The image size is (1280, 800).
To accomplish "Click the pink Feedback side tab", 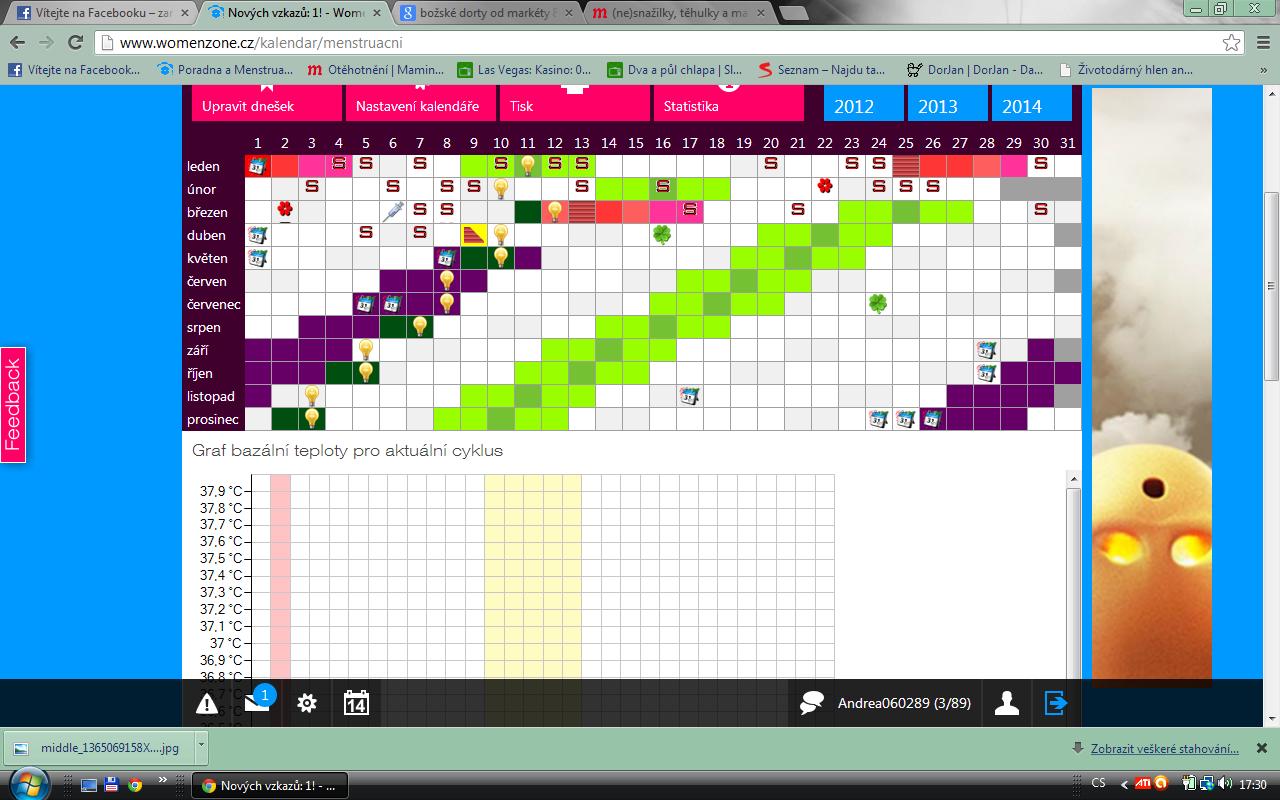I will (13, 405).
